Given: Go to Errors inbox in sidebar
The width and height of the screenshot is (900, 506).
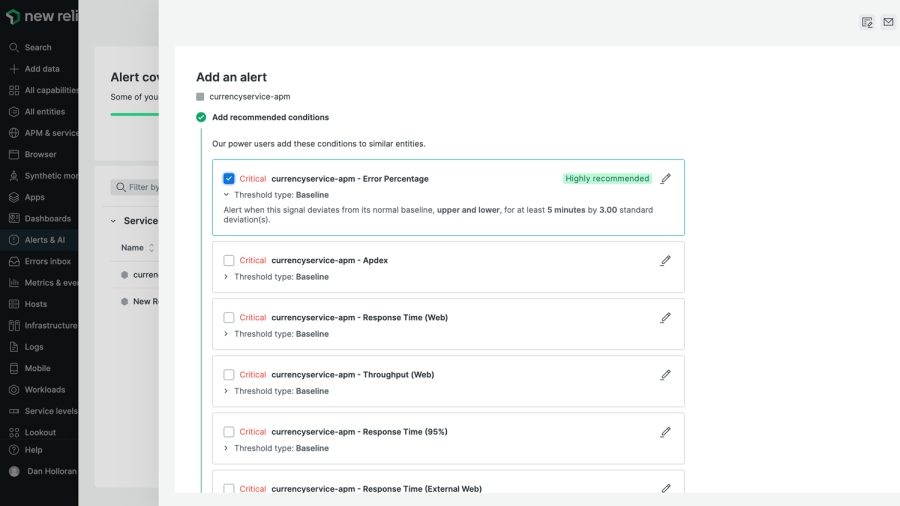Looking at the screenshot, I should click(47, 261).
